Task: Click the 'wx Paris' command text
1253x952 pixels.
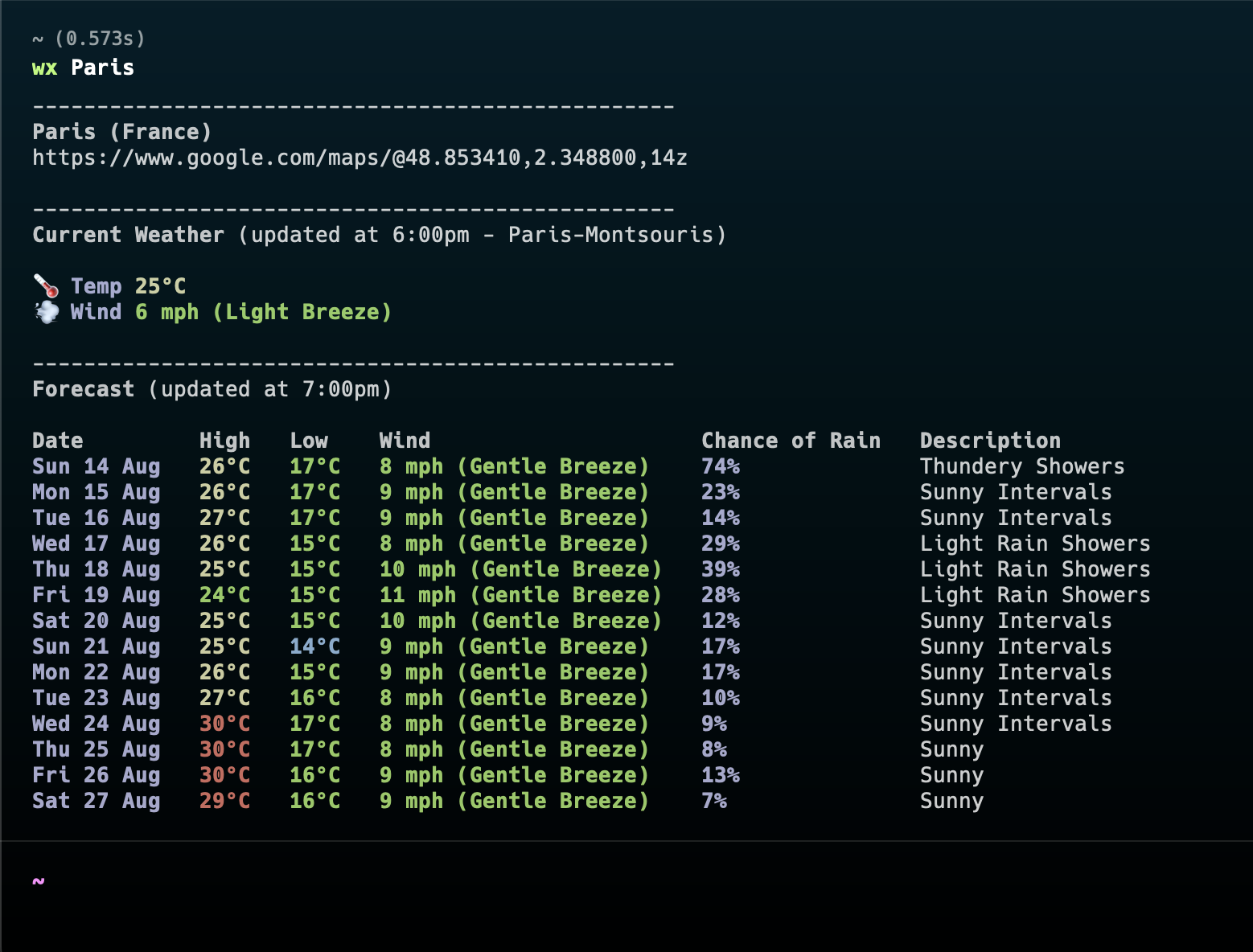Action: (x=83, y=68)
